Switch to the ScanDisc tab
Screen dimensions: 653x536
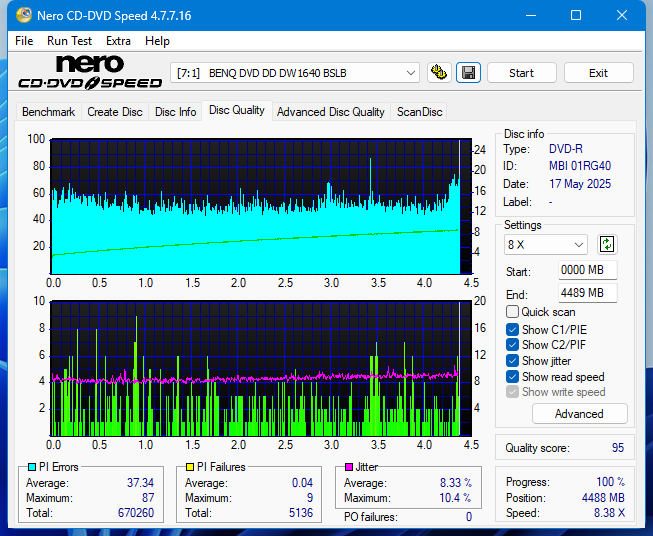419,112
